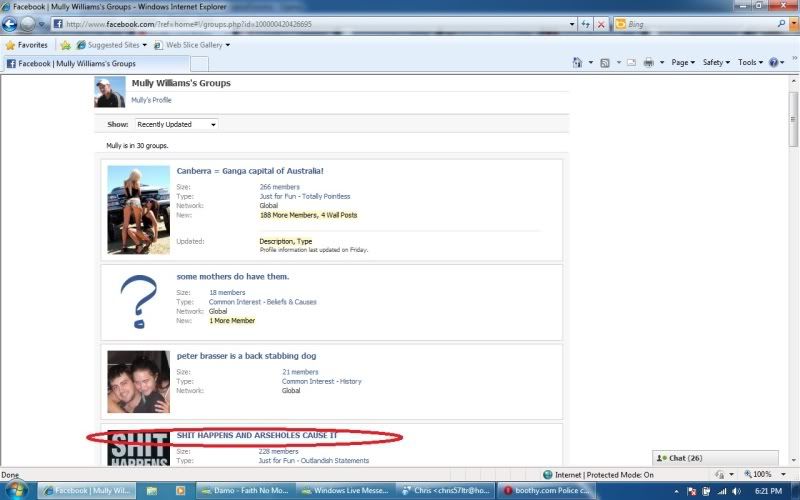
Task: Click the Bing search magnifier icon
Action: [781, 24]
